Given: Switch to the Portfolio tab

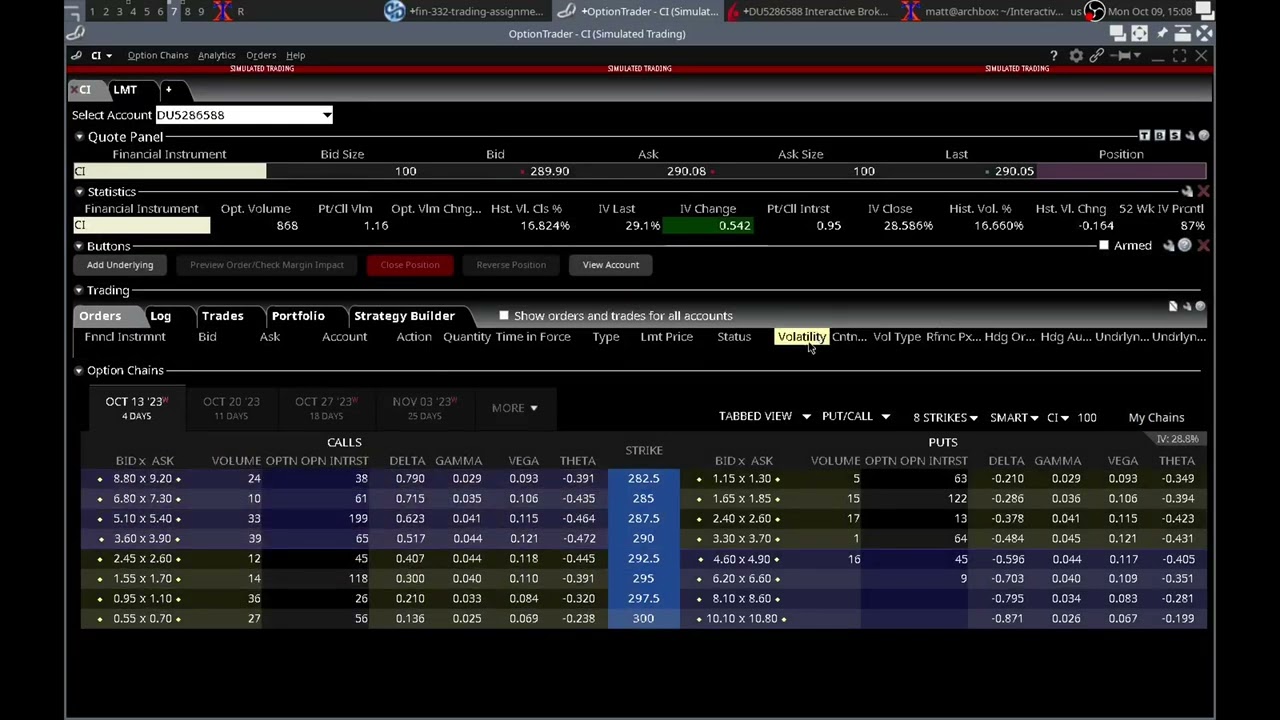Looking at the screenshot, I should click(x=298, y=316).
